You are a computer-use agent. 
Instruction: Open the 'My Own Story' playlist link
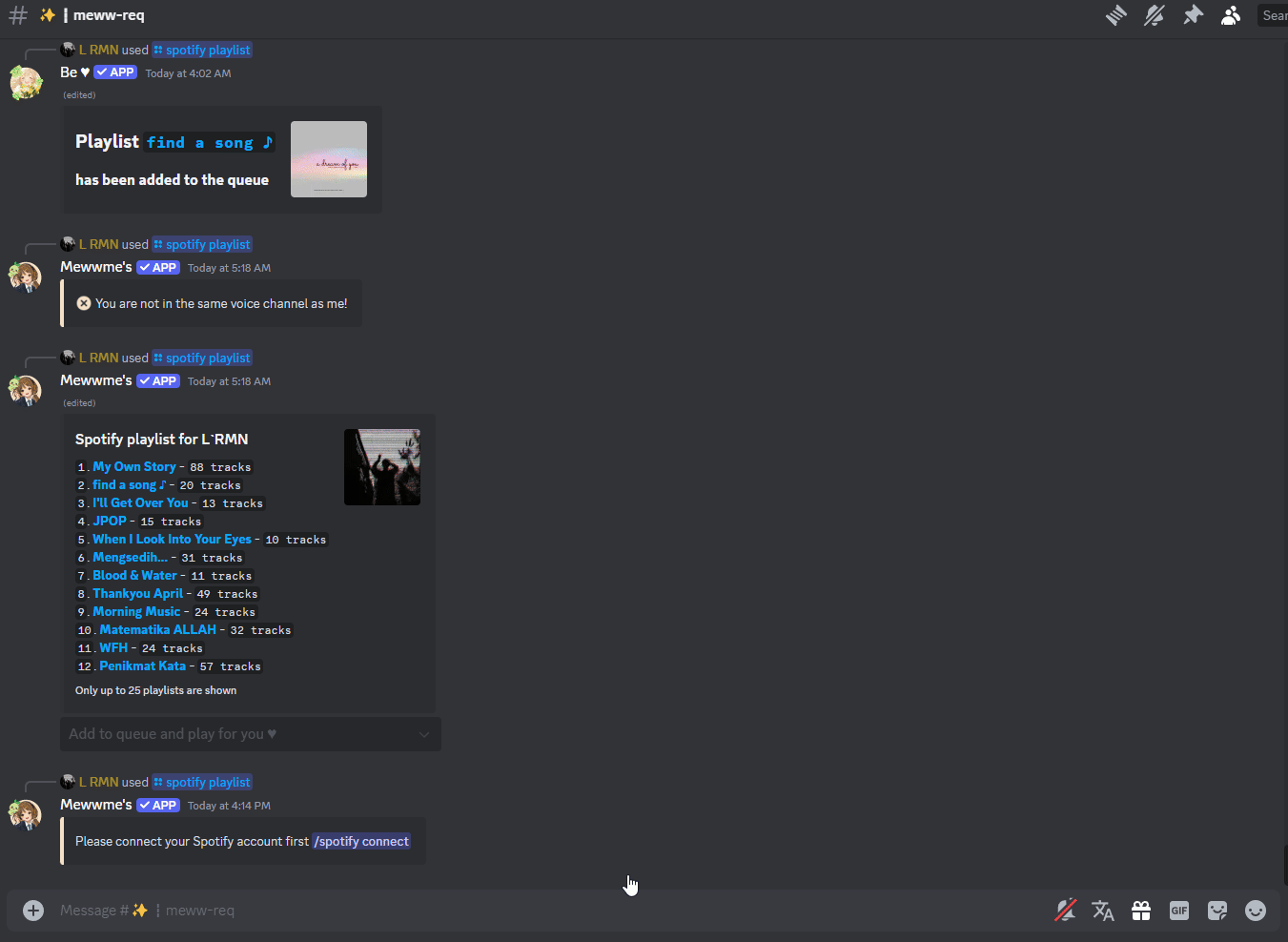133,466
